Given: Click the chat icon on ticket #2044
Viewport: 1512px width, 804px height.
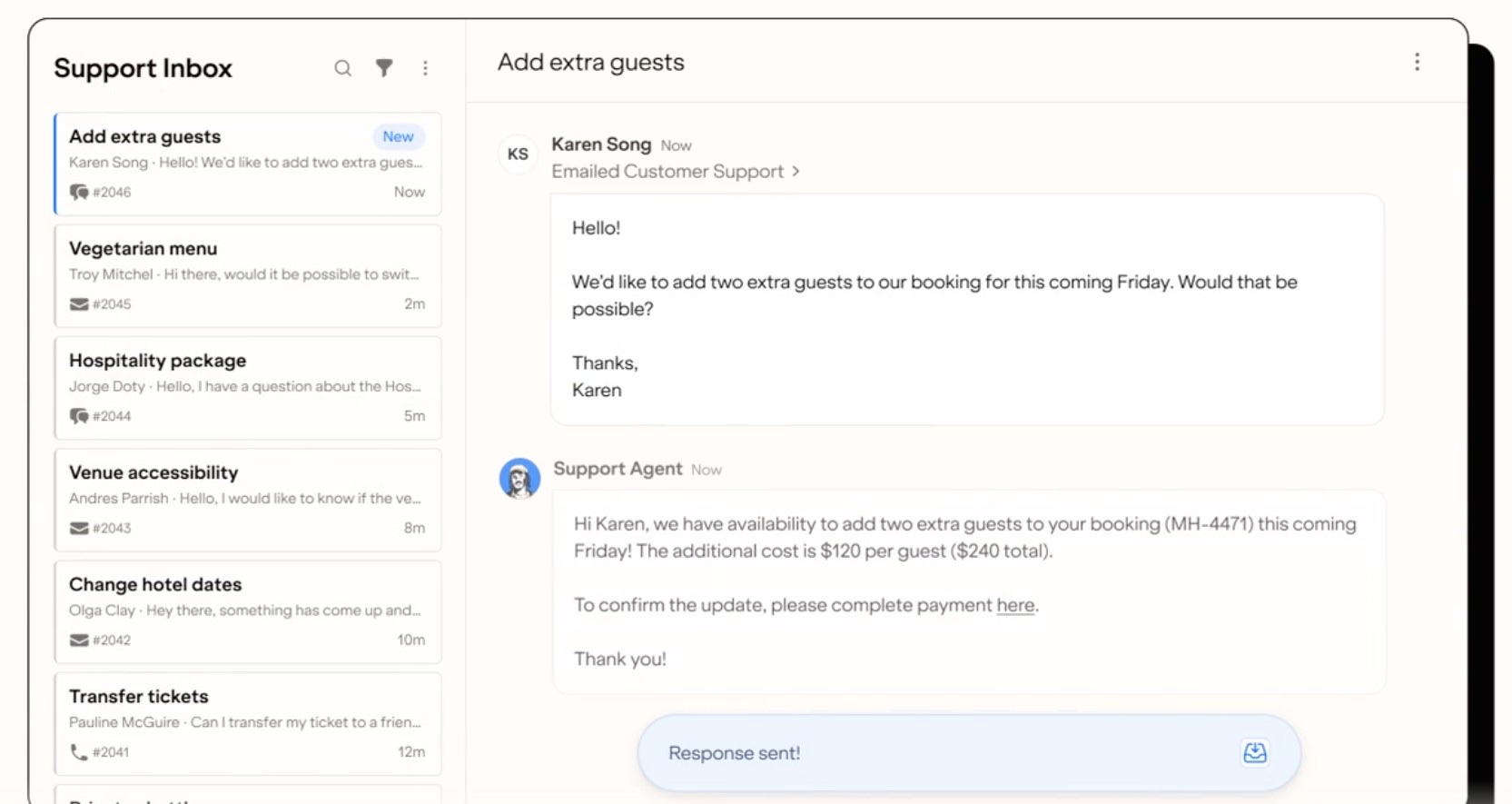Looking at the screenshot, I should 79,416.
